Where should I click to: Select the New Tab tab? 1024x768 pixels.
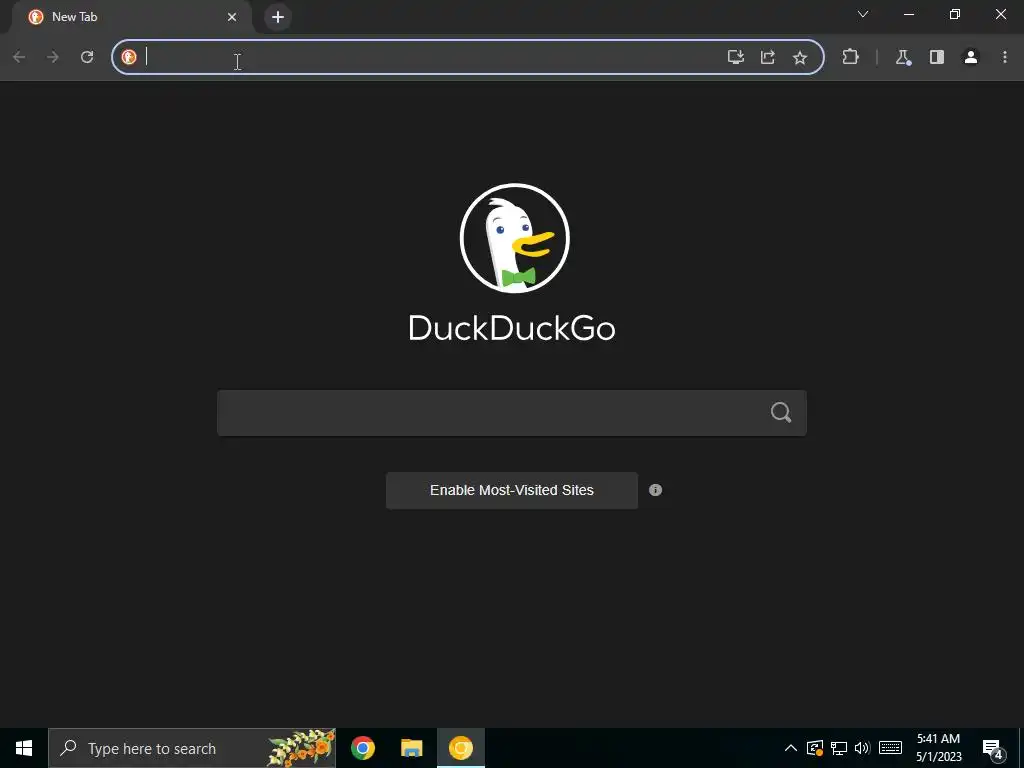(131, 17)
